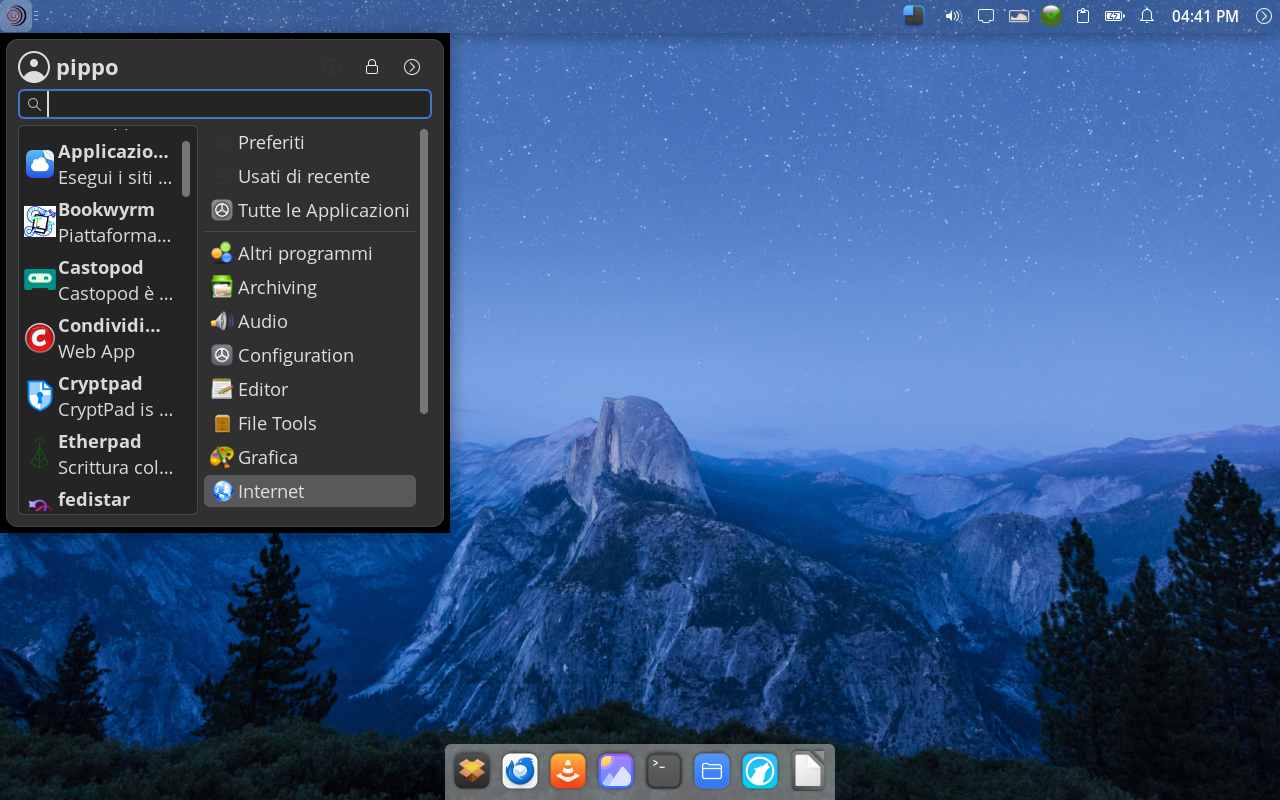Select the Internet category

point(309,491)
